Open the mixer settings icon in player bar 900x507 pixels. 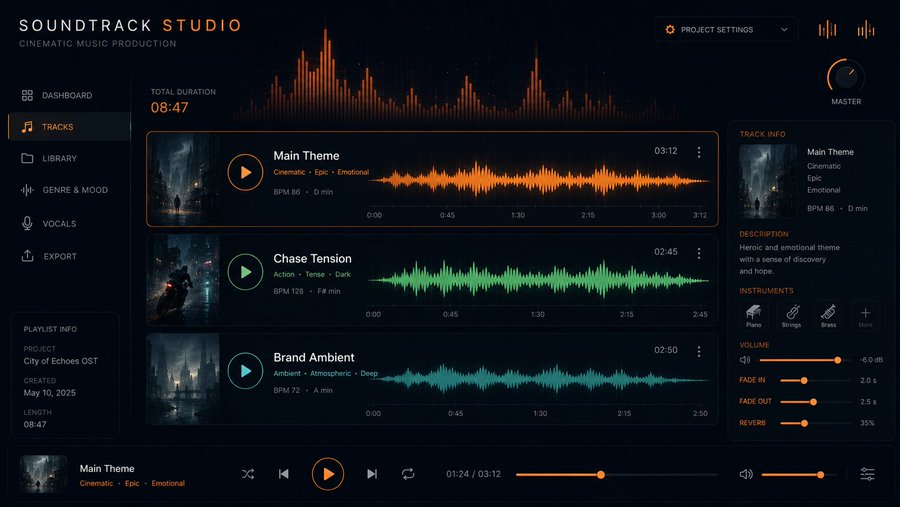[x=867, y=474]
